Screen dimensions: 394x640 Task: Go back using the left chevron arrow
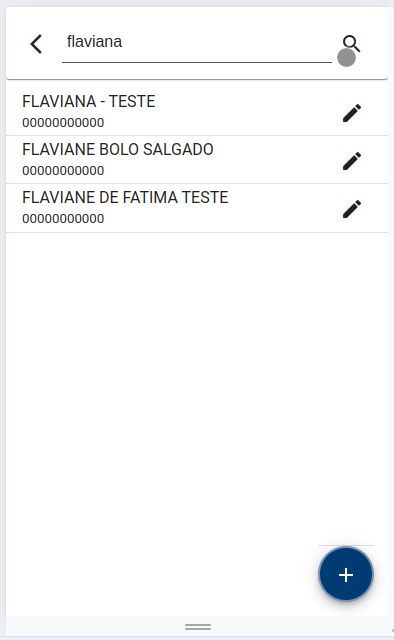(36, 44)
